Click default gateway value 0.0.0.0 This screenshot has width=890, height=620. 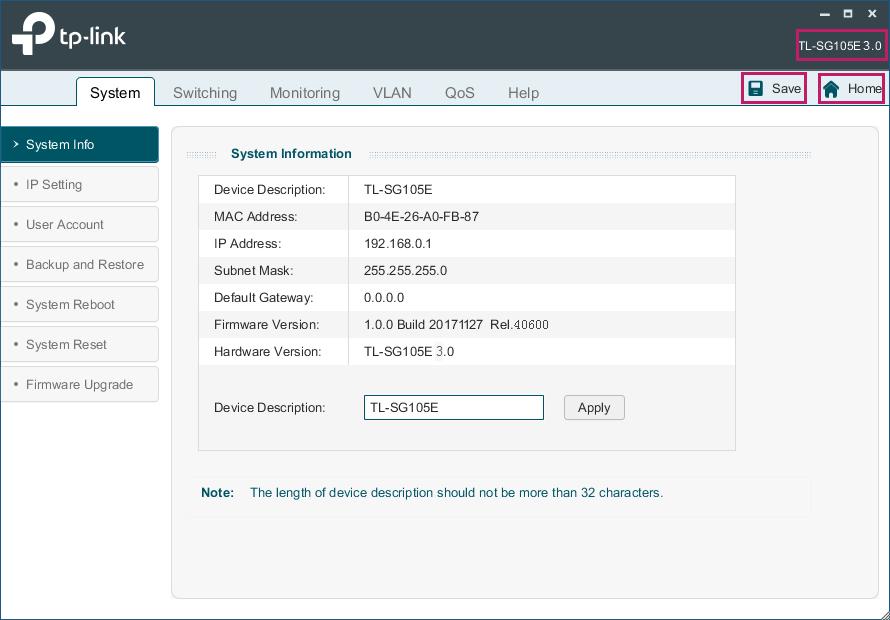point(384,298)
